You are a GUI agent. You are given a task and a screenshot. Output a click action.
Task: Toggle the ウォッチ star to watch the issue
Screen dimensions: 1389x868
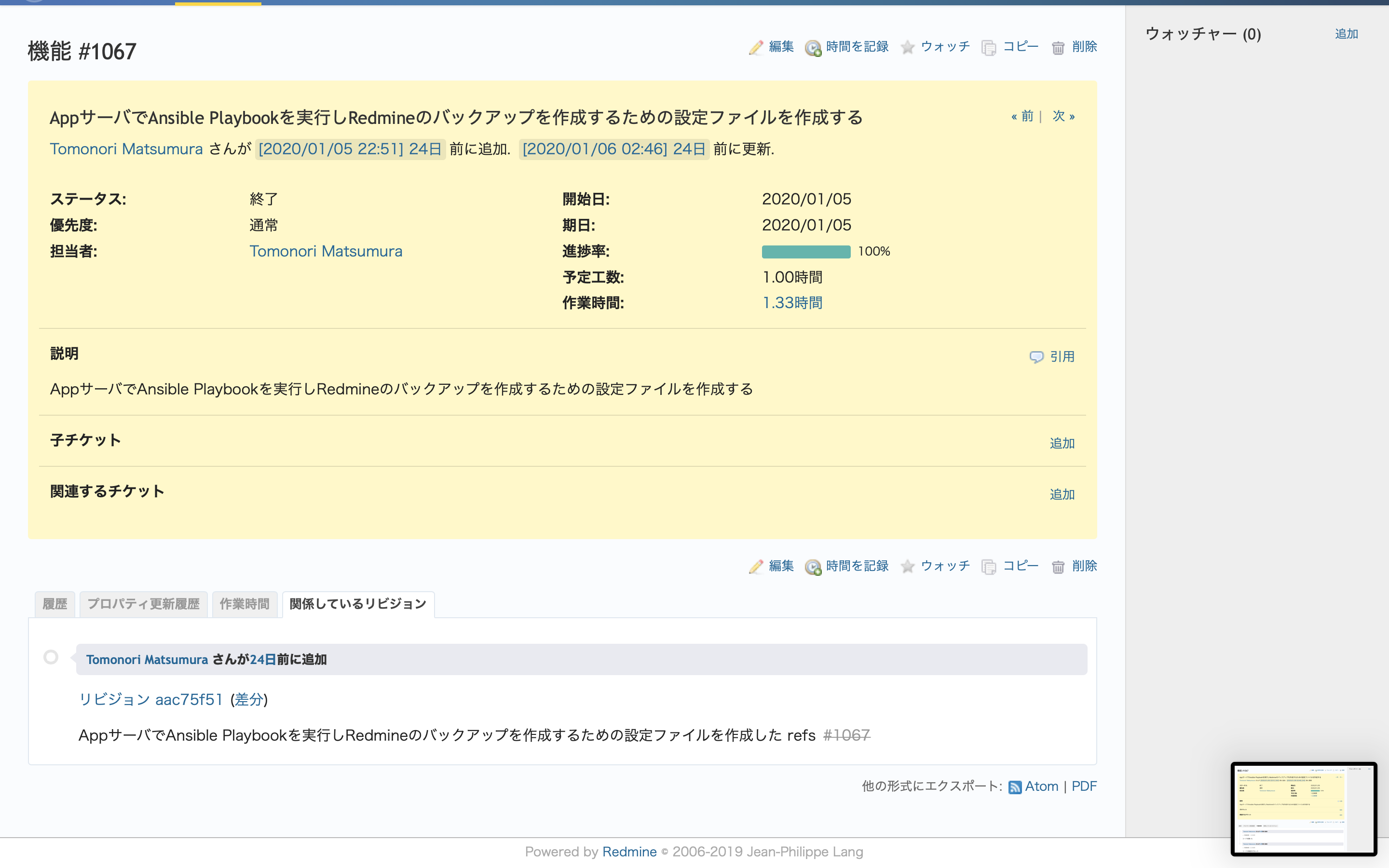tap(908, 48)
